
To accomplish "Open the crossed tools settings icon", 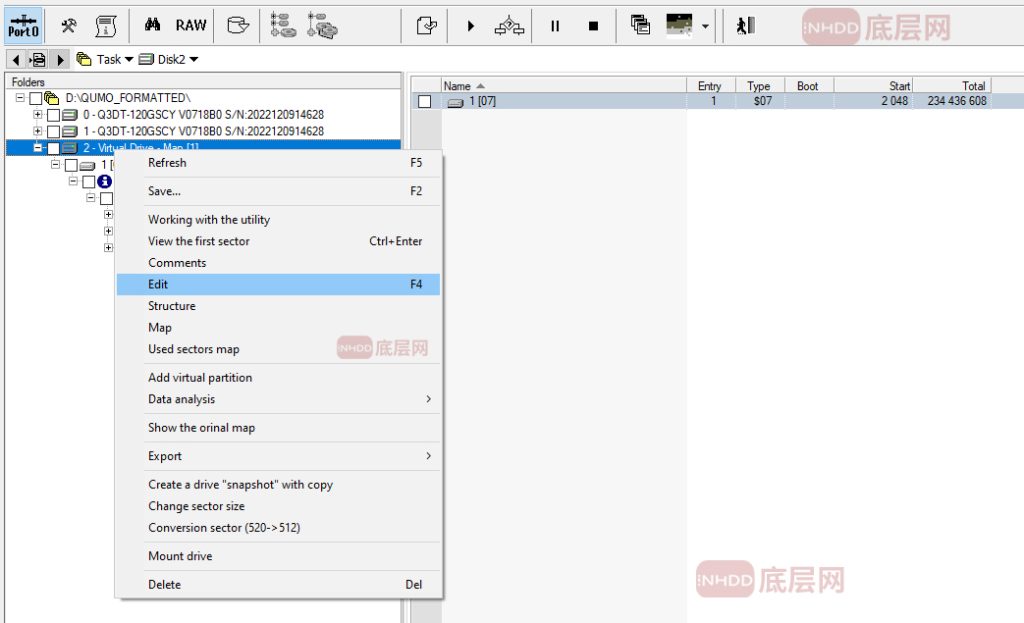I will coord(69,26).
